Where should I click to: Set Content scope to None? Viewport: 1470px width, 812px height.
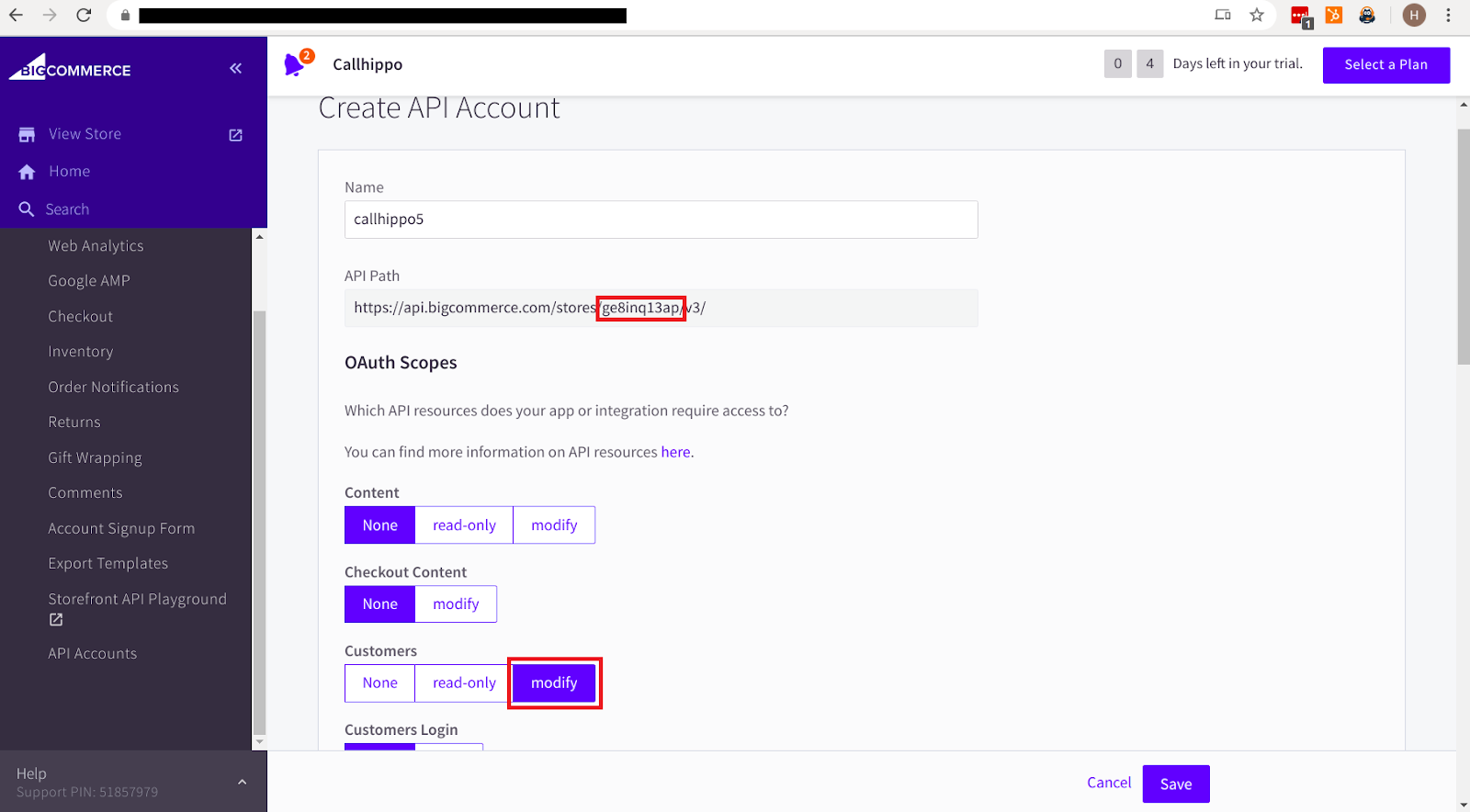point(379,525)
